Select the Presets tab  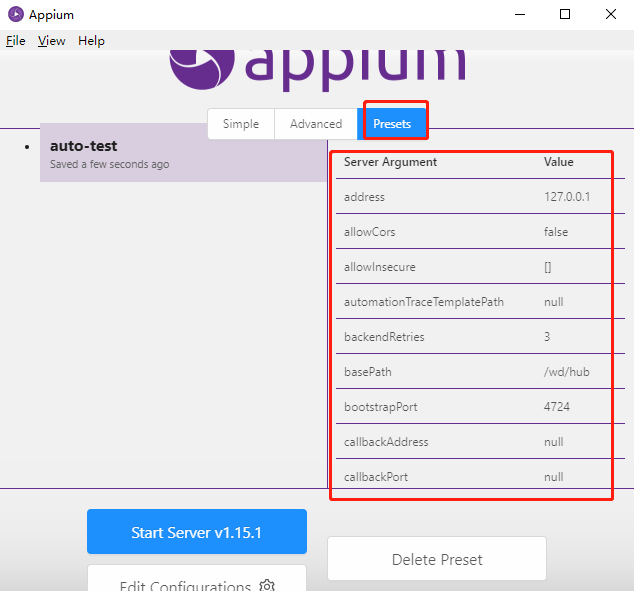[392, 124]
